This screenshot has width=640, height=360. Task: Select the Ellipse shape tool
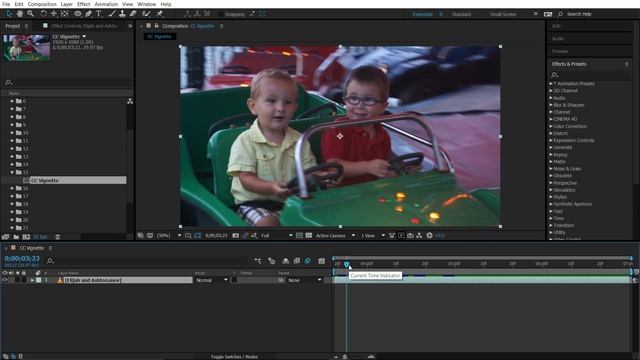78,14
